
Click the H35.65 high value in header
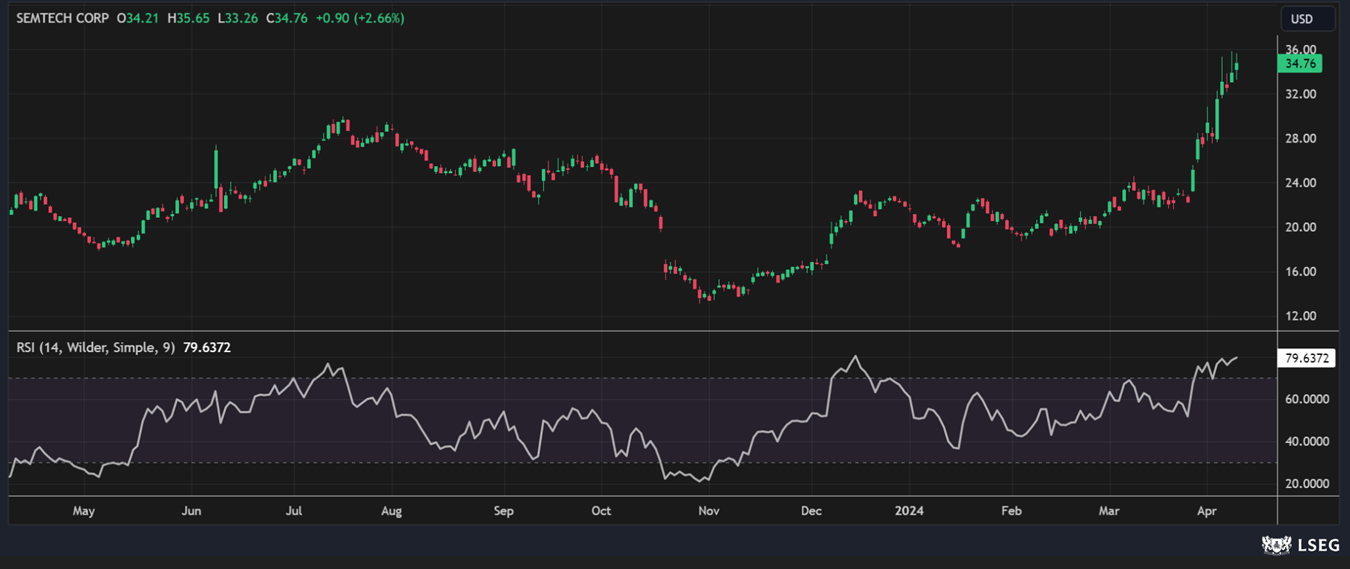tap(192, 18)
